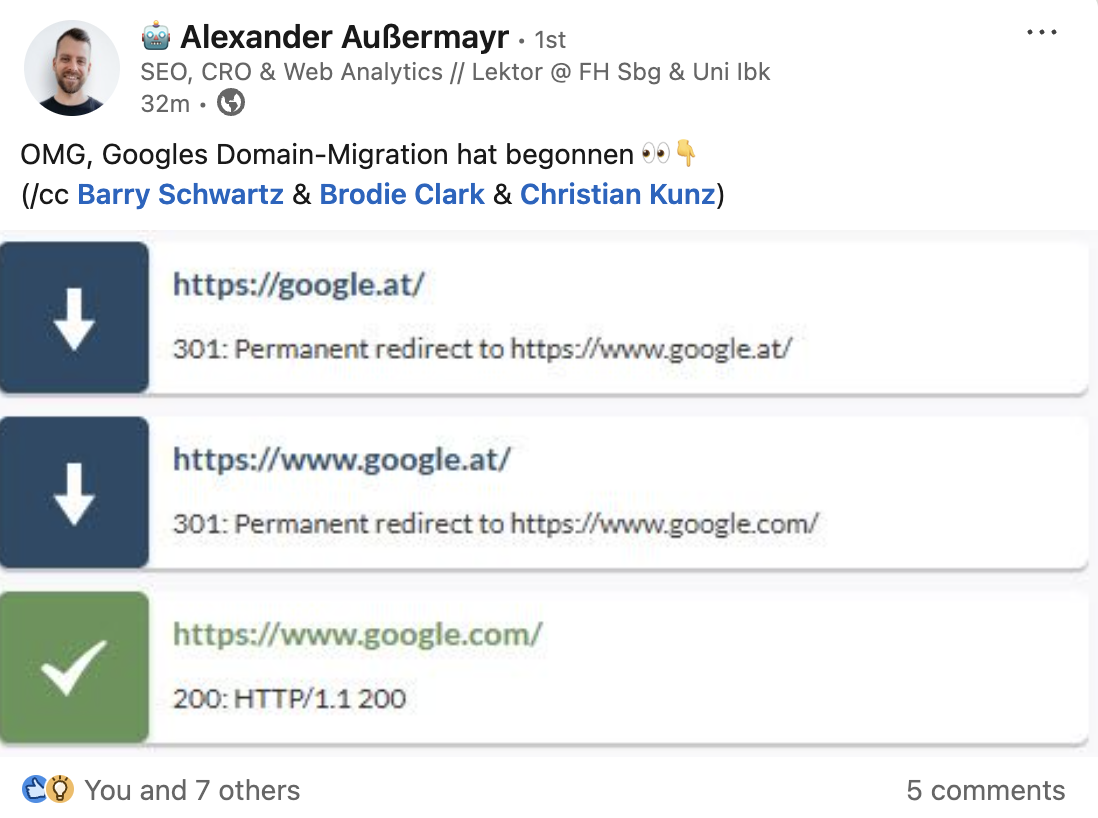Expand the comments by clicking '5 comments'
Screen dimensions: 1098x818
[988, 789]
